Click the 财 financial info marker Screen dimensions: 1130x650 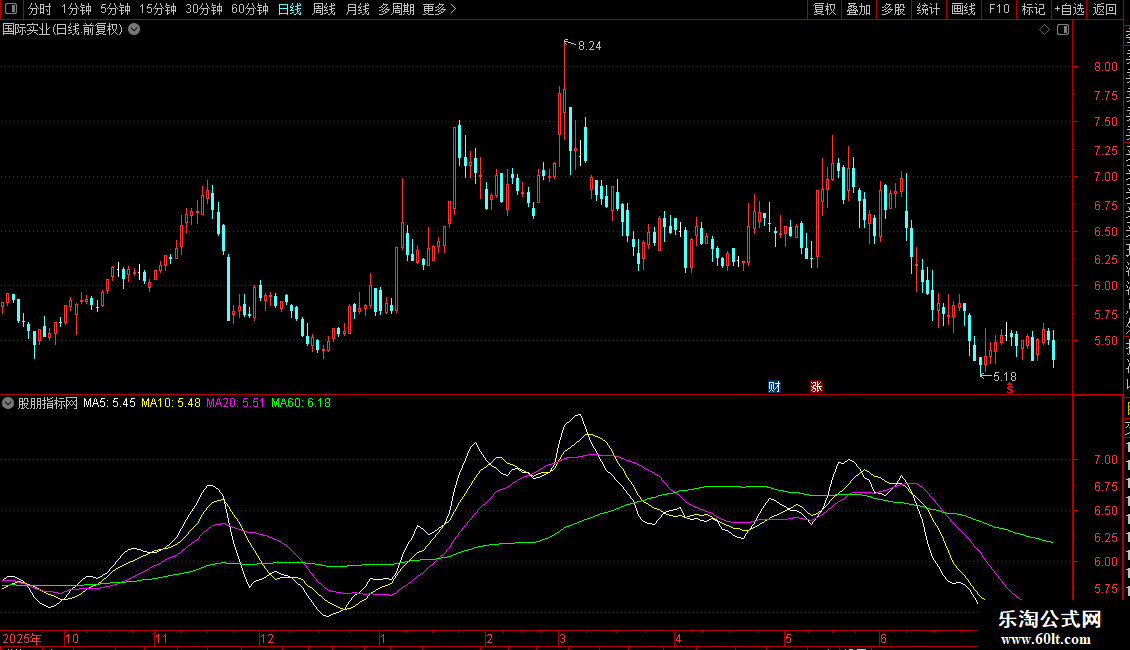click(x=774, y=386)
